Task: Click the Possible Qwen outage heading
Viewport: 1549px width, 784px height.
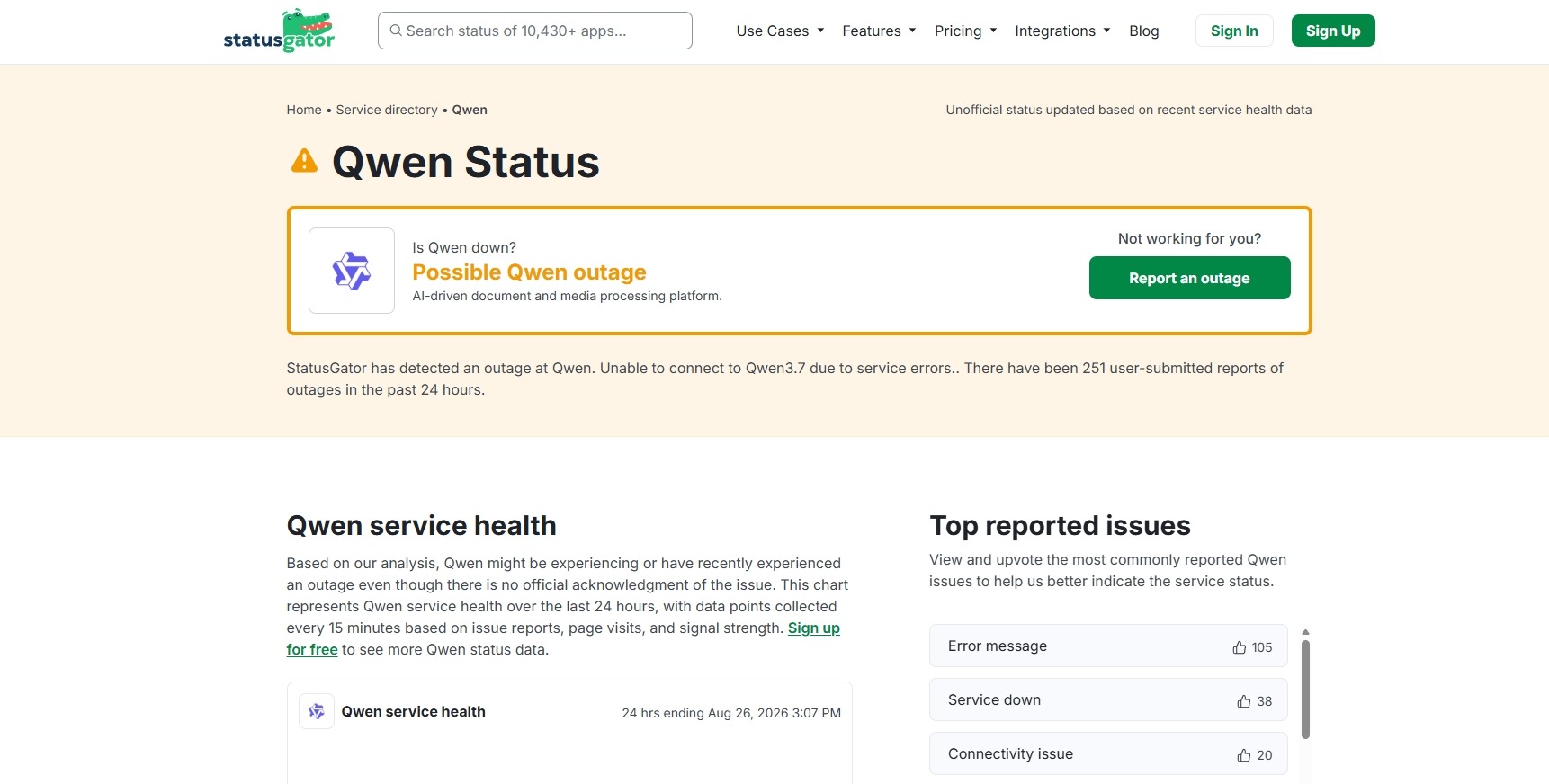Action: [529, 272]
